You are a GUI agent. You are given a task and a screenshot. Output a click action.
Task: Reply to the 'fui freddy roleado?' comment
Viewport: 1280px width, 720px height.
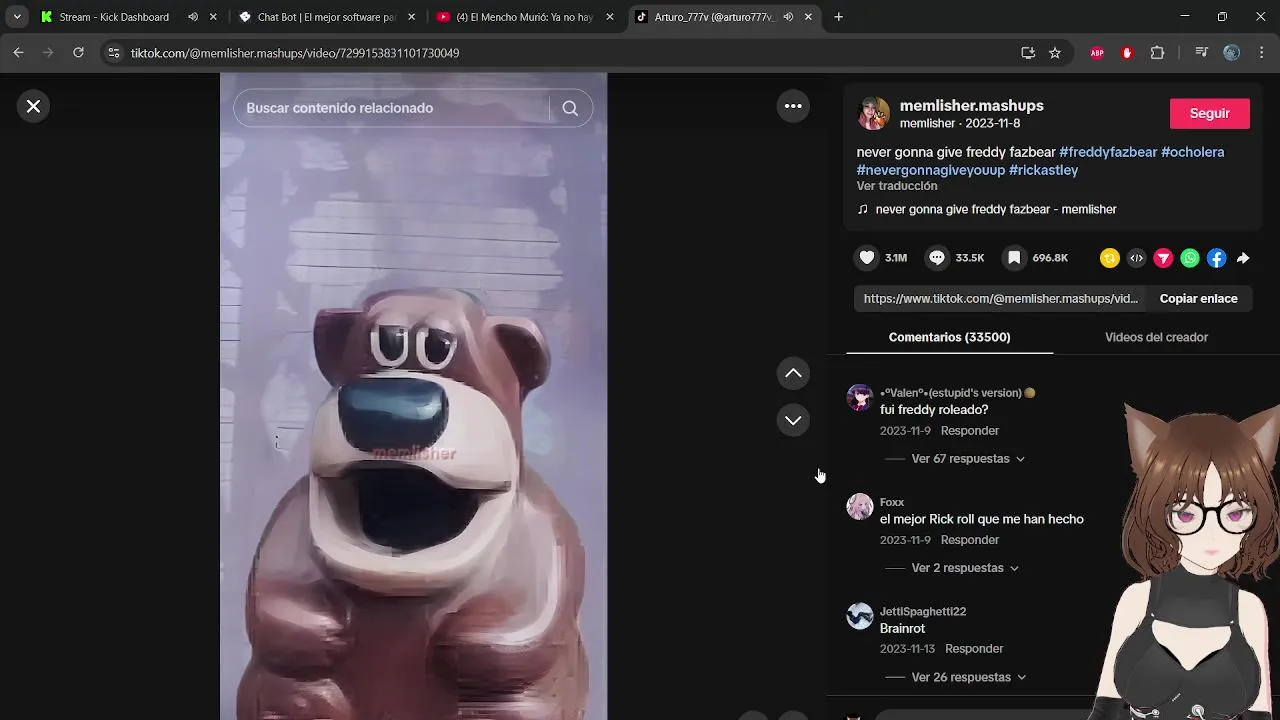970,431
